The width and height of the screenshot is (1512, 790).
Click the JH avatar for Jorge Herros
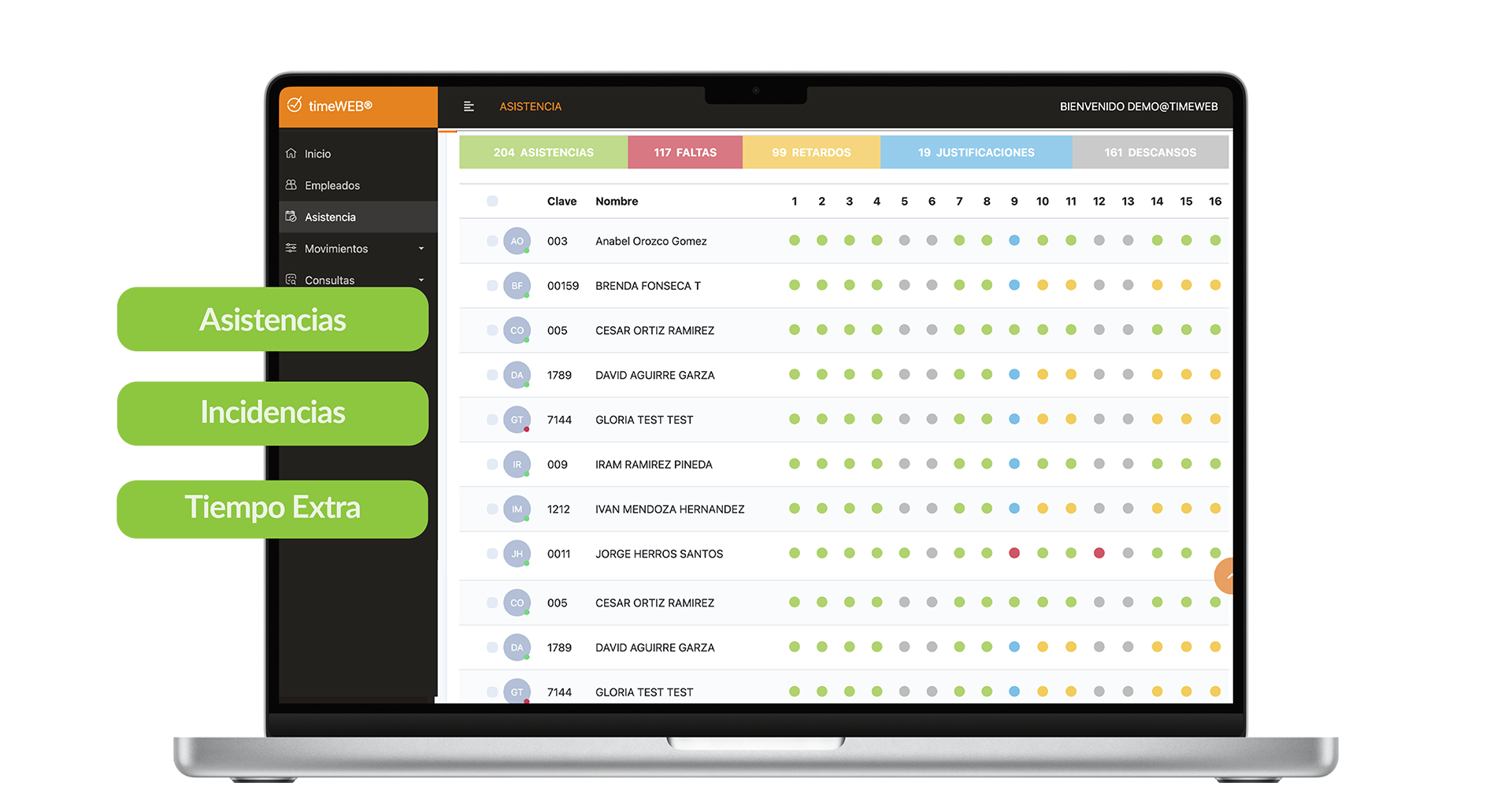517,554
